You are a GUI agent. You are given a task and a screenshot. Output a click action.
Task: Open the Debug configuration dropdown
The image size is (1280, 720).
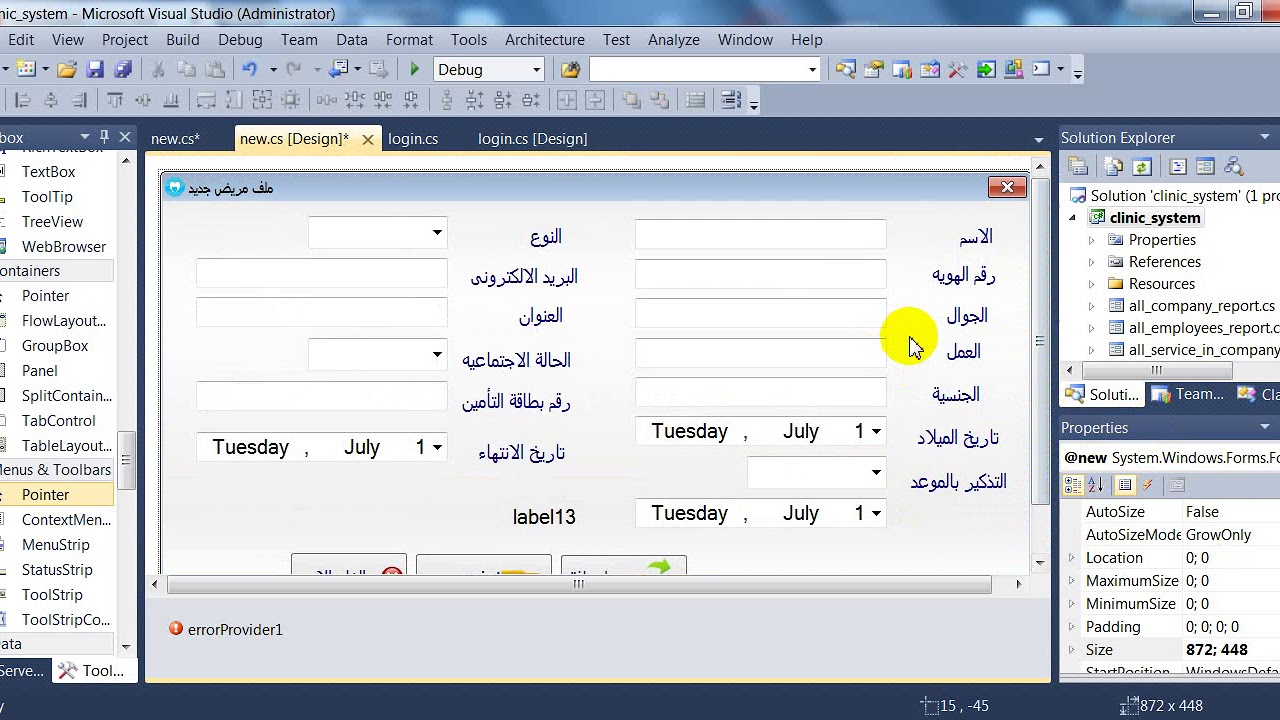(536, 69)
